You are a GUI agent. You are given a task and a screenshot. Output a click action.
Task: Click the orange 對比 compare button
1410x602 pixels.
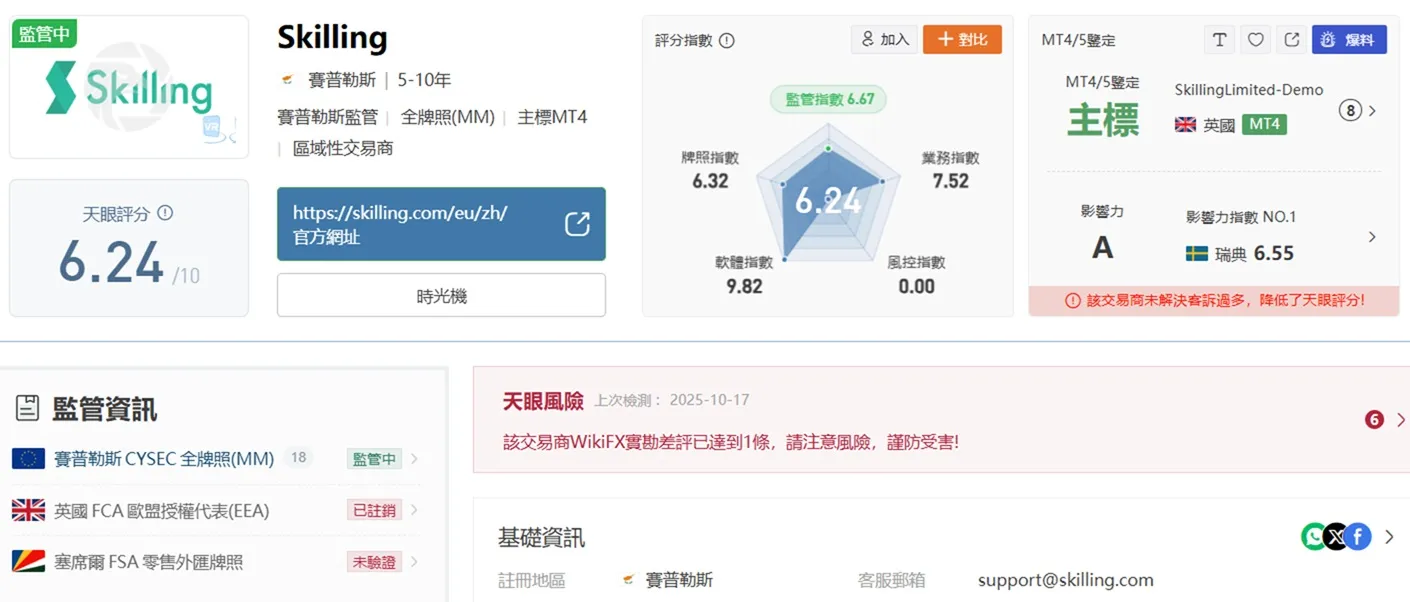(962, 40)
